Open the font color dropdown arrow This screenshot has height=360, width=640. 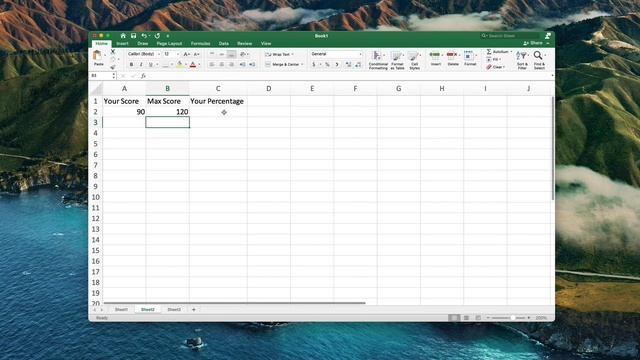(x=199, y=64)
